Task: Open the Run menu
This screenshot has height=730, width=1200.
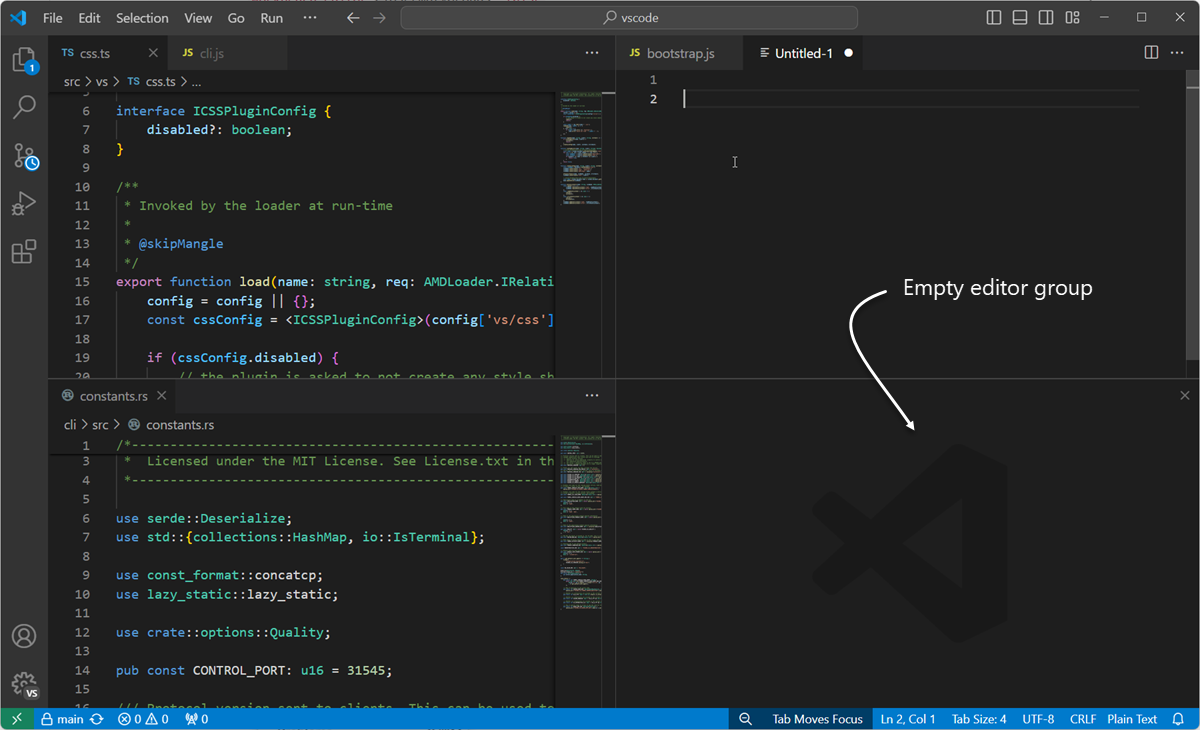Action: pyautogui.click(x=271, y=17)
